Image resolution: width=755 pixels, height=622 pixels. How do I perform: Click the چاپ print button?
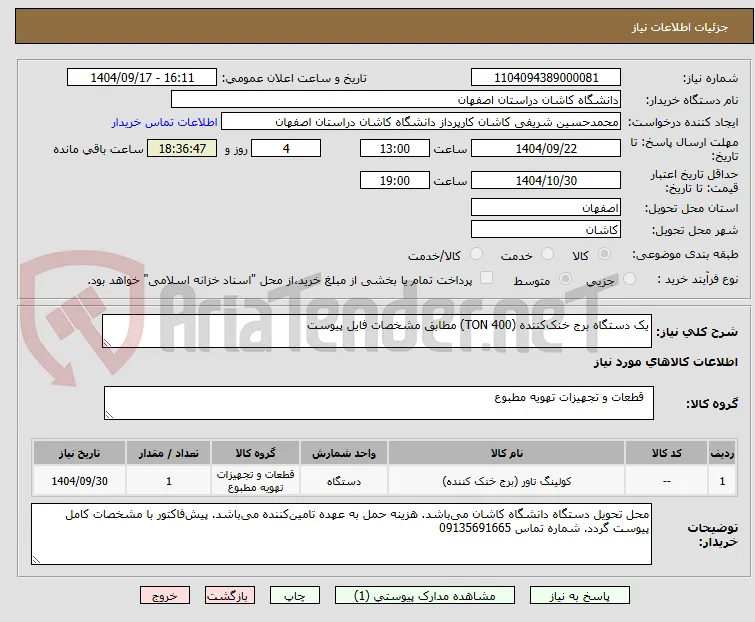[295, 596]
